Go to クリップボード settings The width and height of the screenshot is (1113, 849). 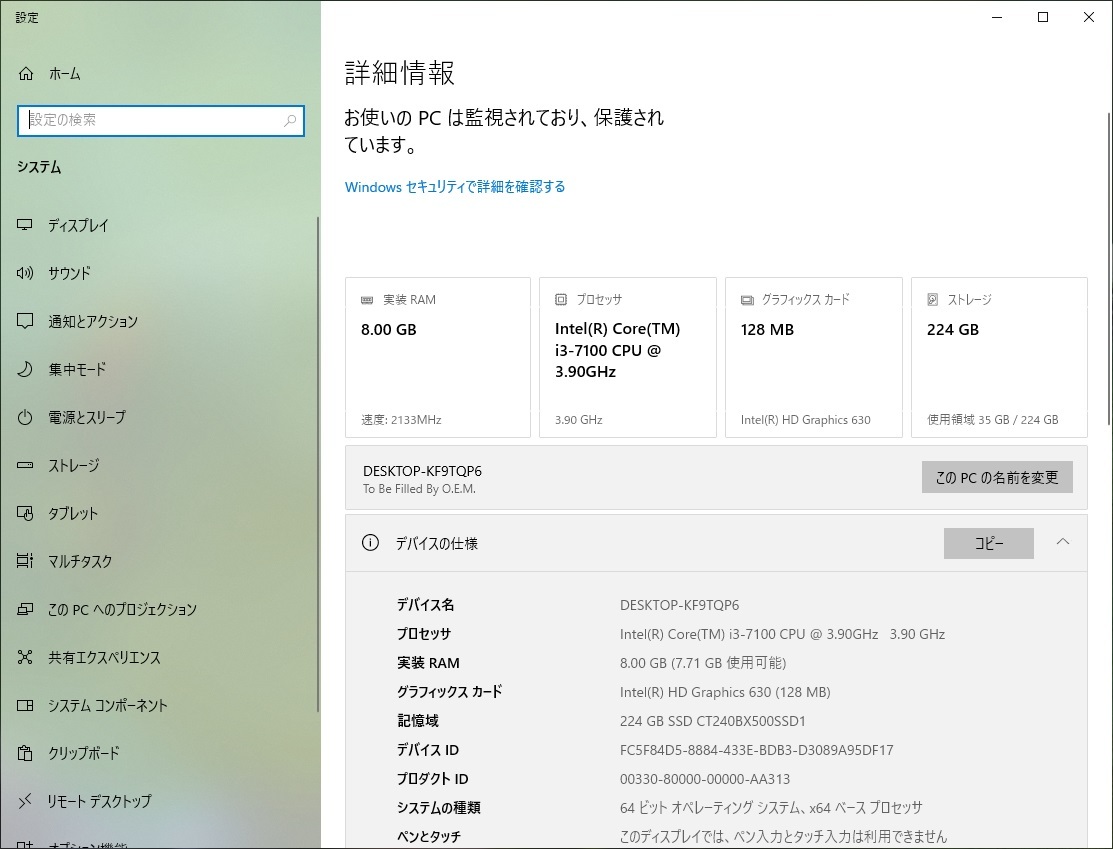84,753
